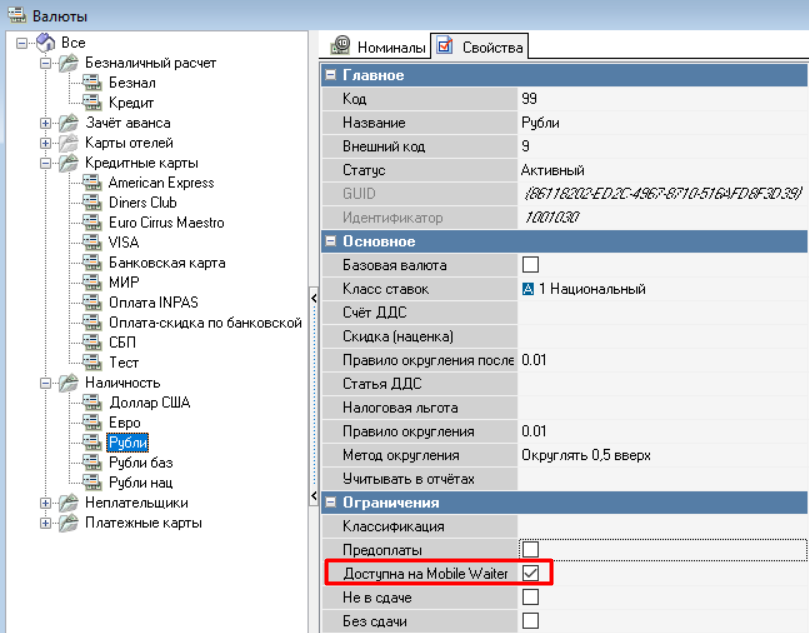Select Рубли баз in the tree
The height and width of the screenshot is (633, 809).
tap(140, 463)
